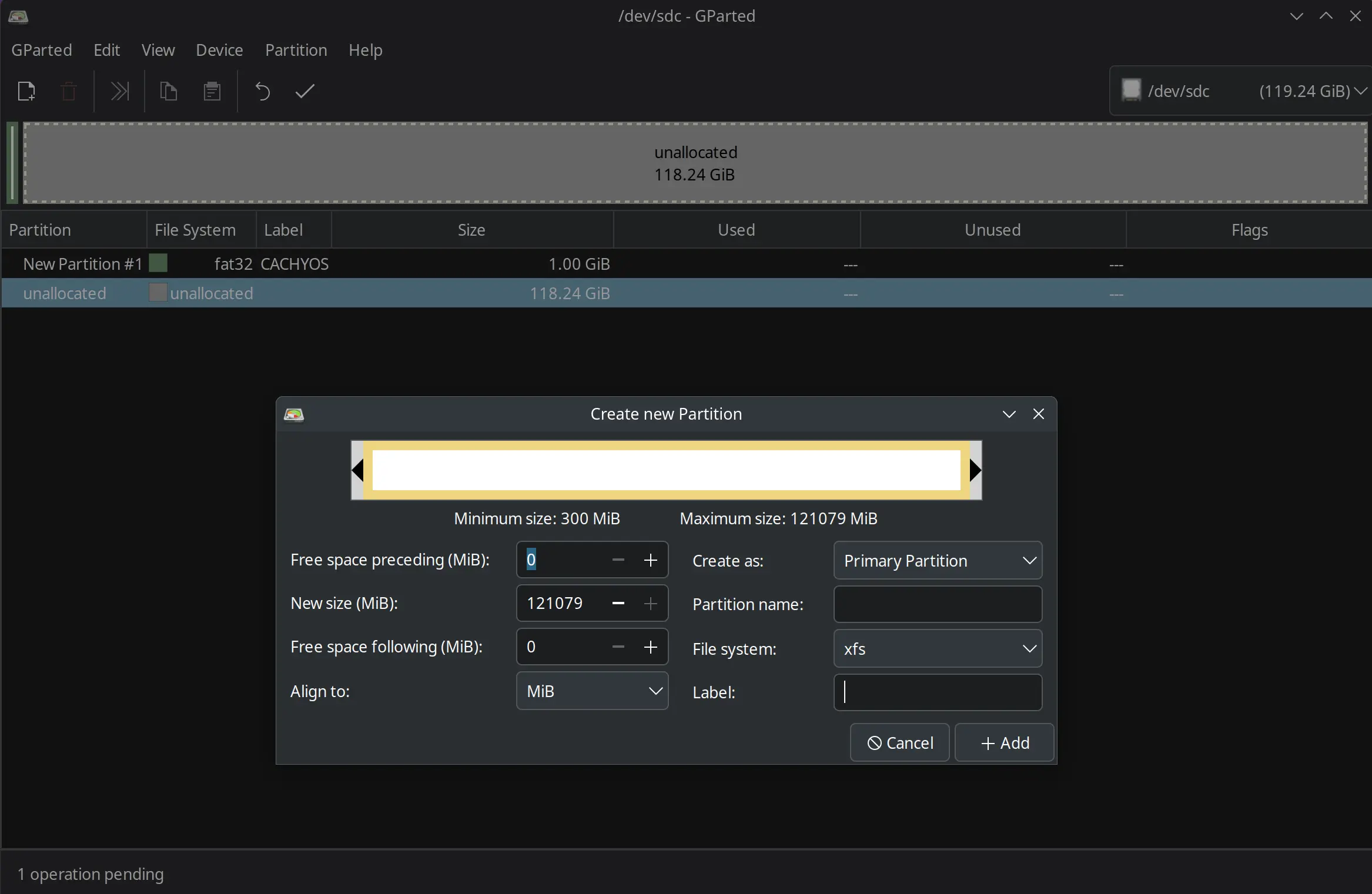Click the green fat32 block in disk map

tap(12, 163)
